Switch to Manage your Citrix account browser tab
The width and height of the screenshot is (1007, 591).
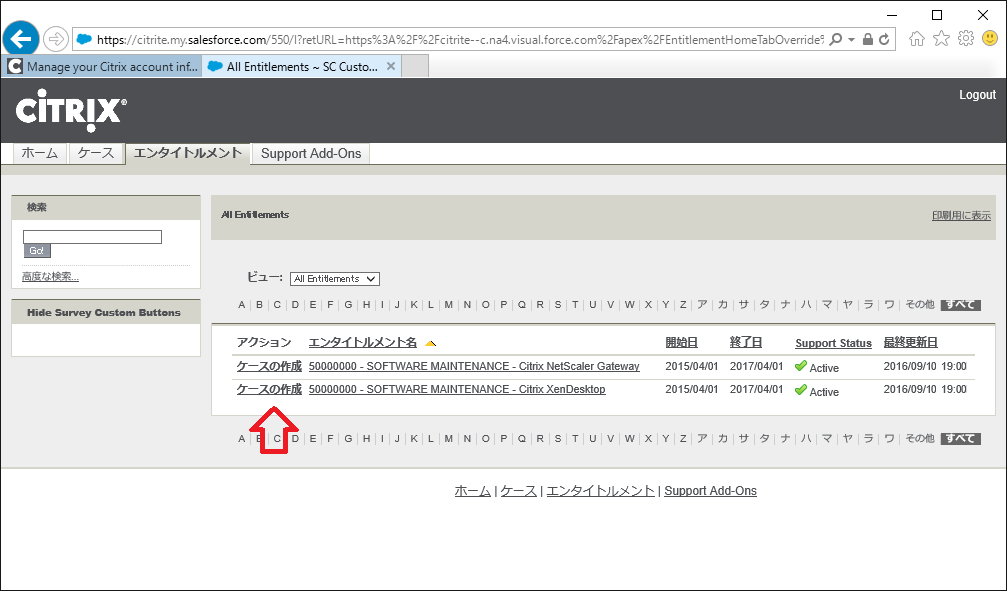pyautogui.click(x=105, y=67)
